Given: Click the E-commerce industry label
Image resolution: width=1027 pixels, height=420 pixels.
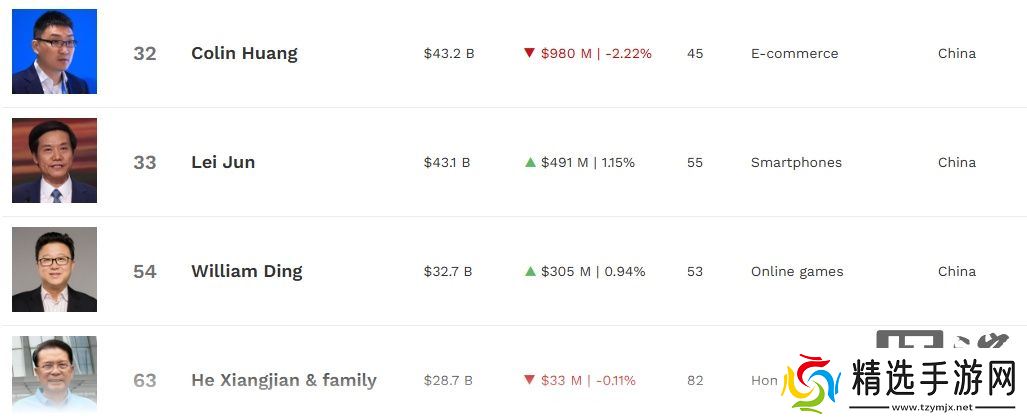Looking at the screenshot, I should click(794, 53).
